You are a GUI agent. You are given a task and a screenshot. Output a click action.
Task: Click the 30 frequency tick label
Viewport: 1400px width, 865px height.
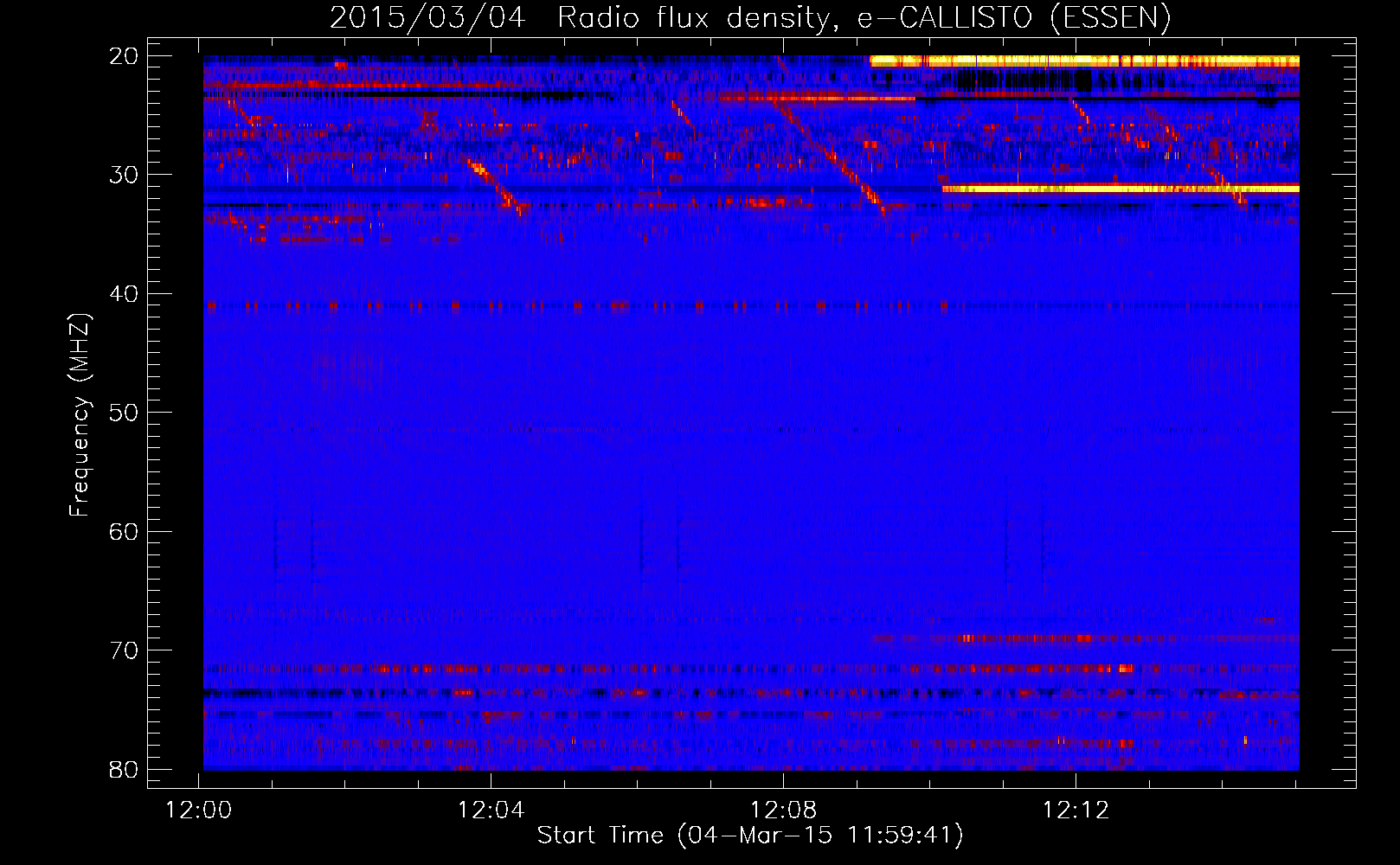125,175
